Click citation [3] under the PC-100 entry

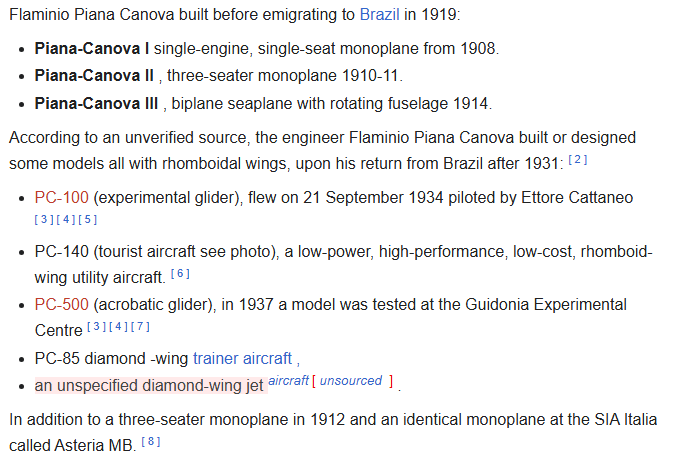pyautogui.click(x=44, y=219)
